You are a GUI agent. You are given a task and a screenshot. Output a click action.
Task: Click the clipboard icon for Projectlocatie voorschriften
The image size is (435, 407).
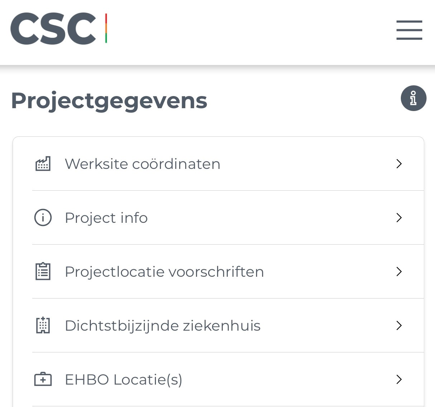[43, 272]
